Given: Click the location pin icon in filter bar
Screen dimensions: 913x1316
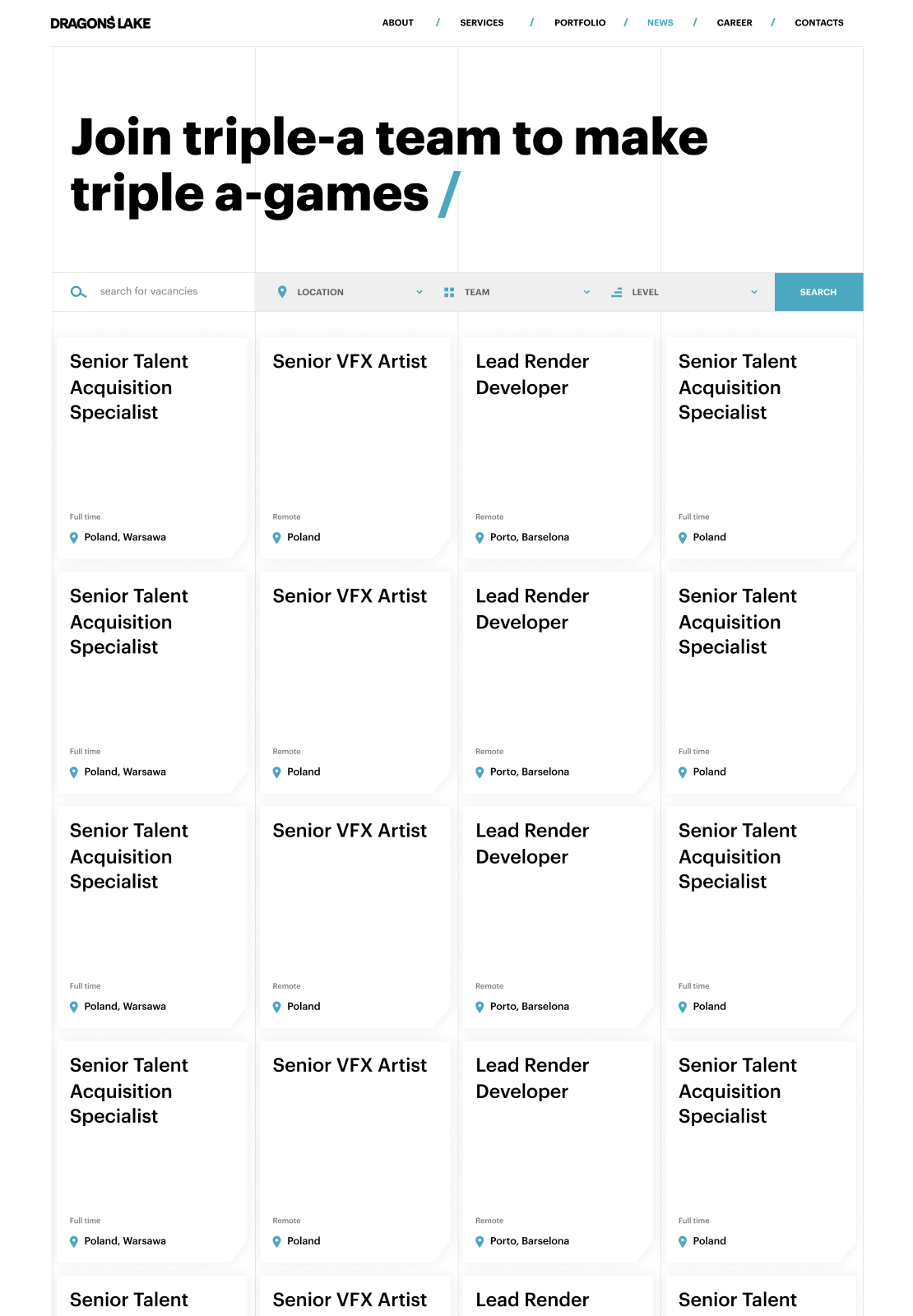Looking at the screenshot, I should pyautogui.click(x=282, y=292).
